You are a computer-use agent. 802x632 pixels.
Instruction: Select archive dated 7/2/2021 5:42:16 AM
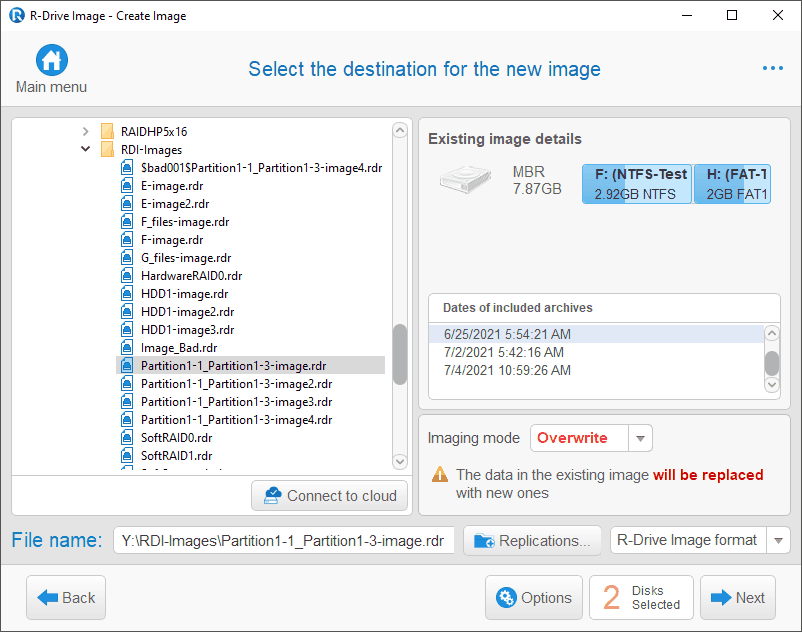pos(596,352)
